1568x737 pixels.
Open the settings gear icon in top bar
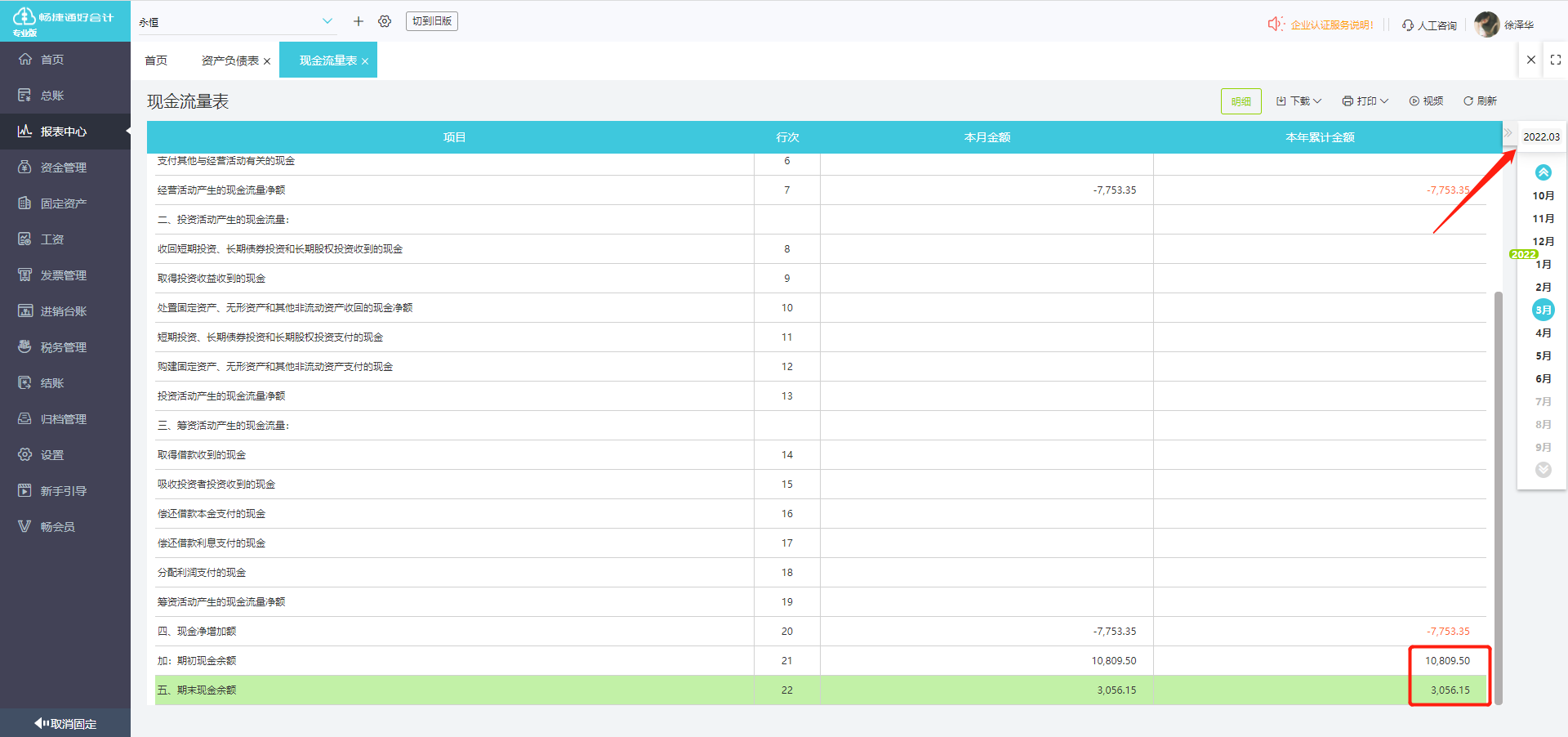click(x=385, y=21)
